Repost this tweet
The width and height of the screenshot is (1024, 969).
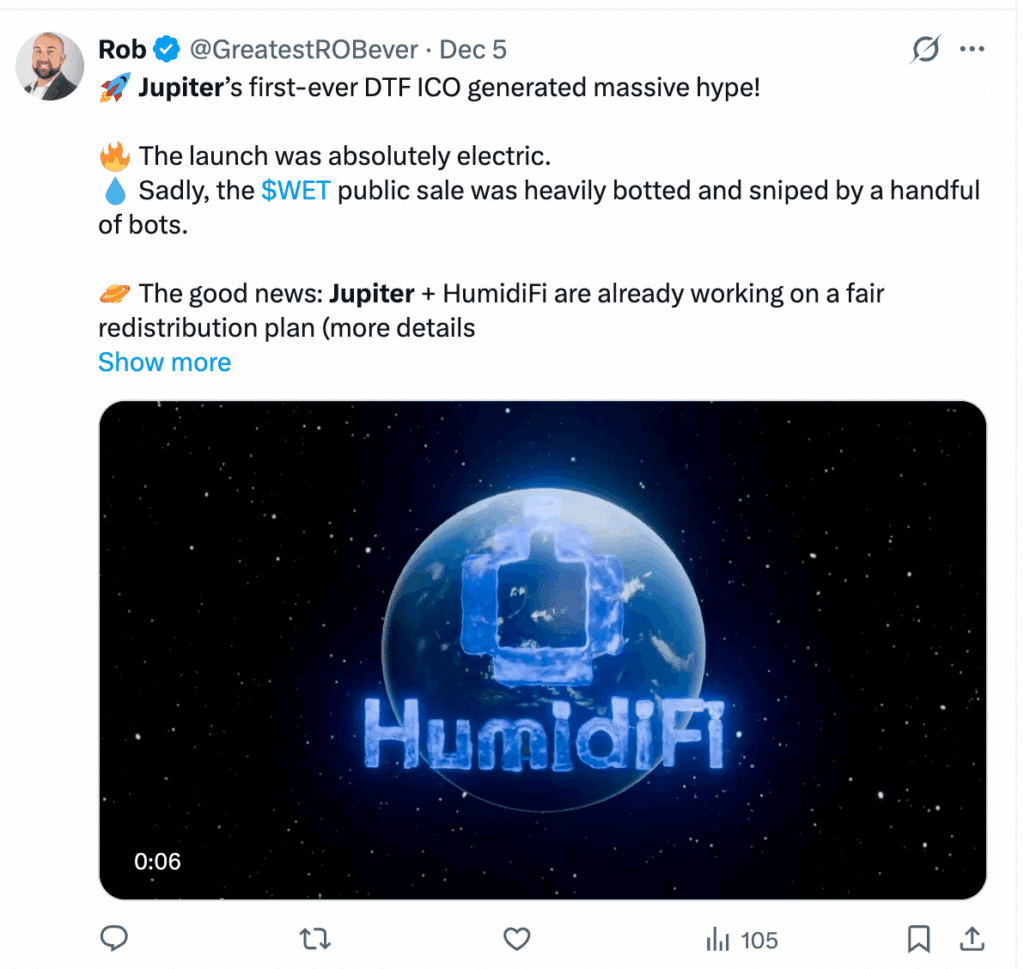tap(315, 938)
